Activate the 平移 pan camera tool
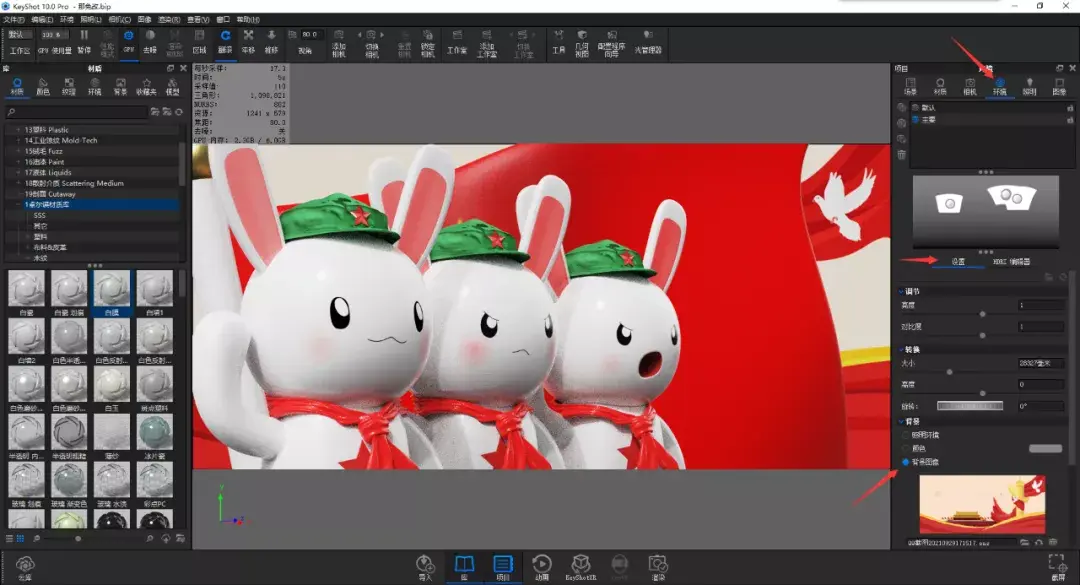Image resolution: width=1080 pixels, height=585 pixels. (249, 41)
